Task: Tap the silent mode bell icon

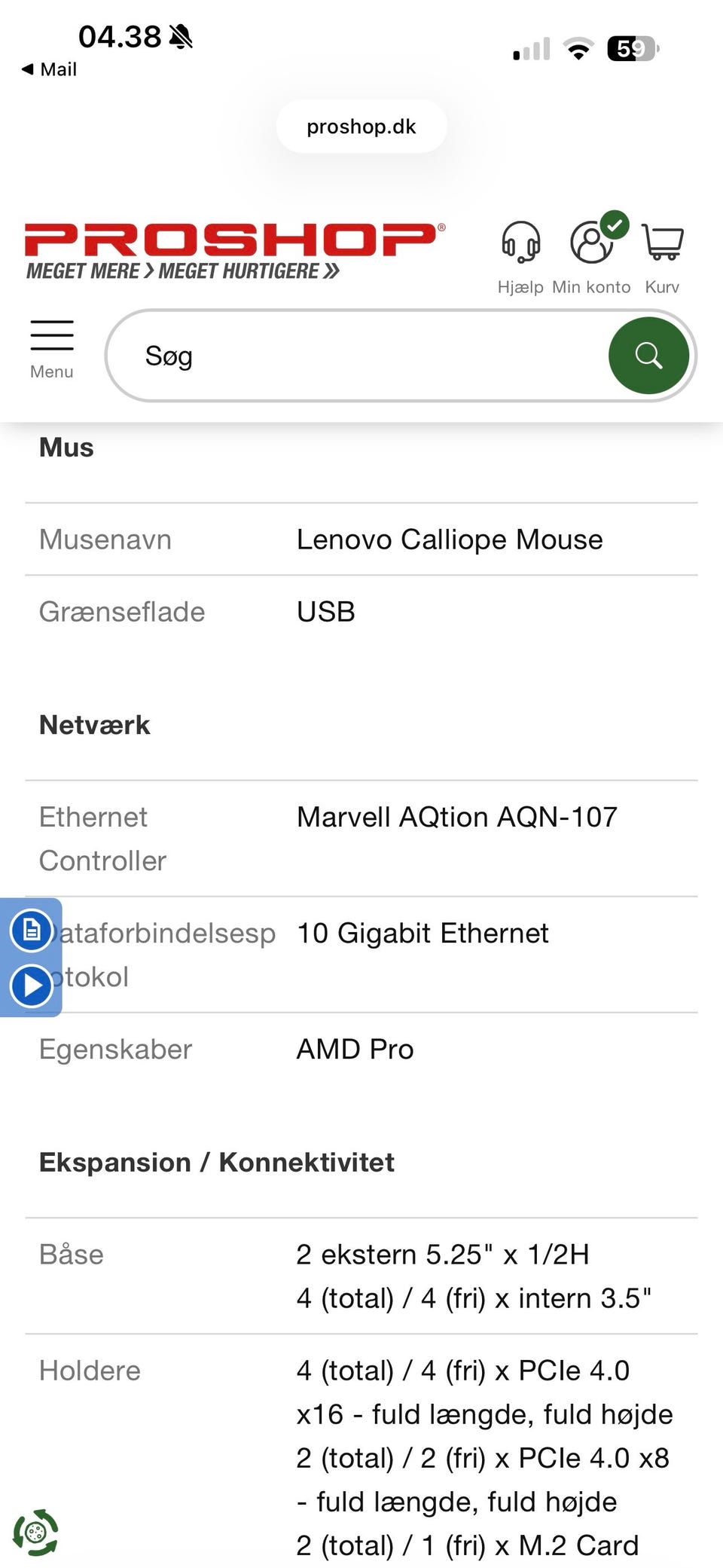Action: [181, 36]
